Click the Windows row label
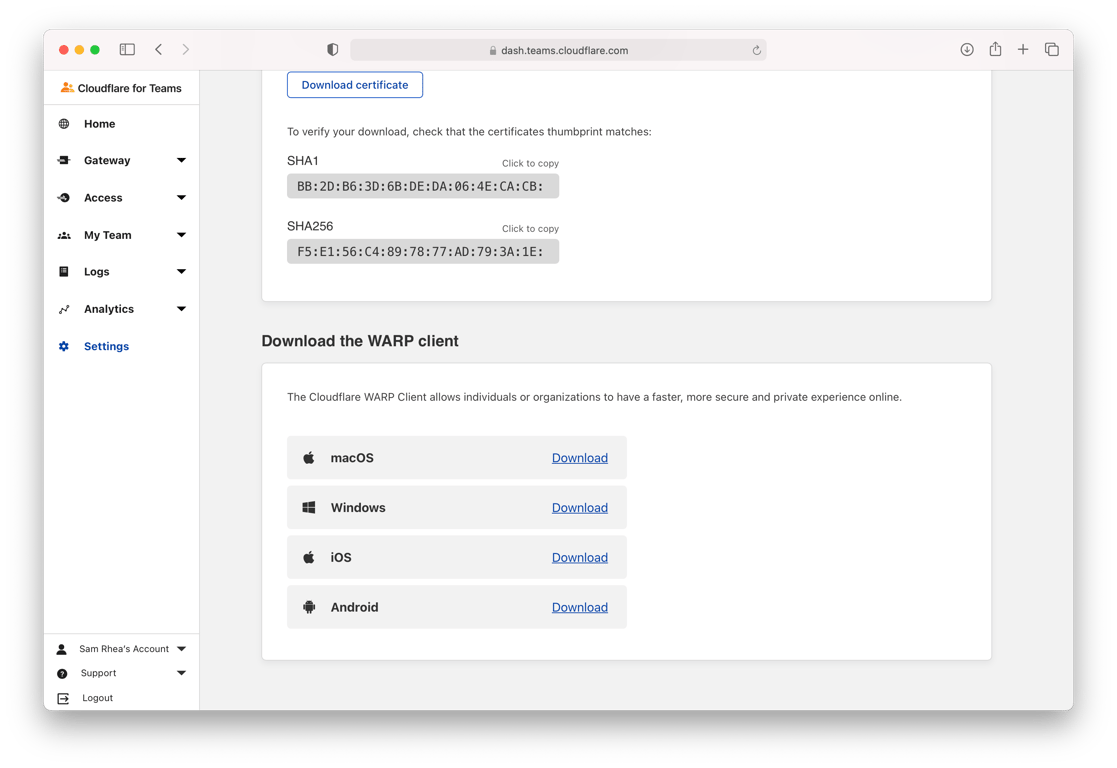Viewport: 1117px width, 768px height. point(358,508)
